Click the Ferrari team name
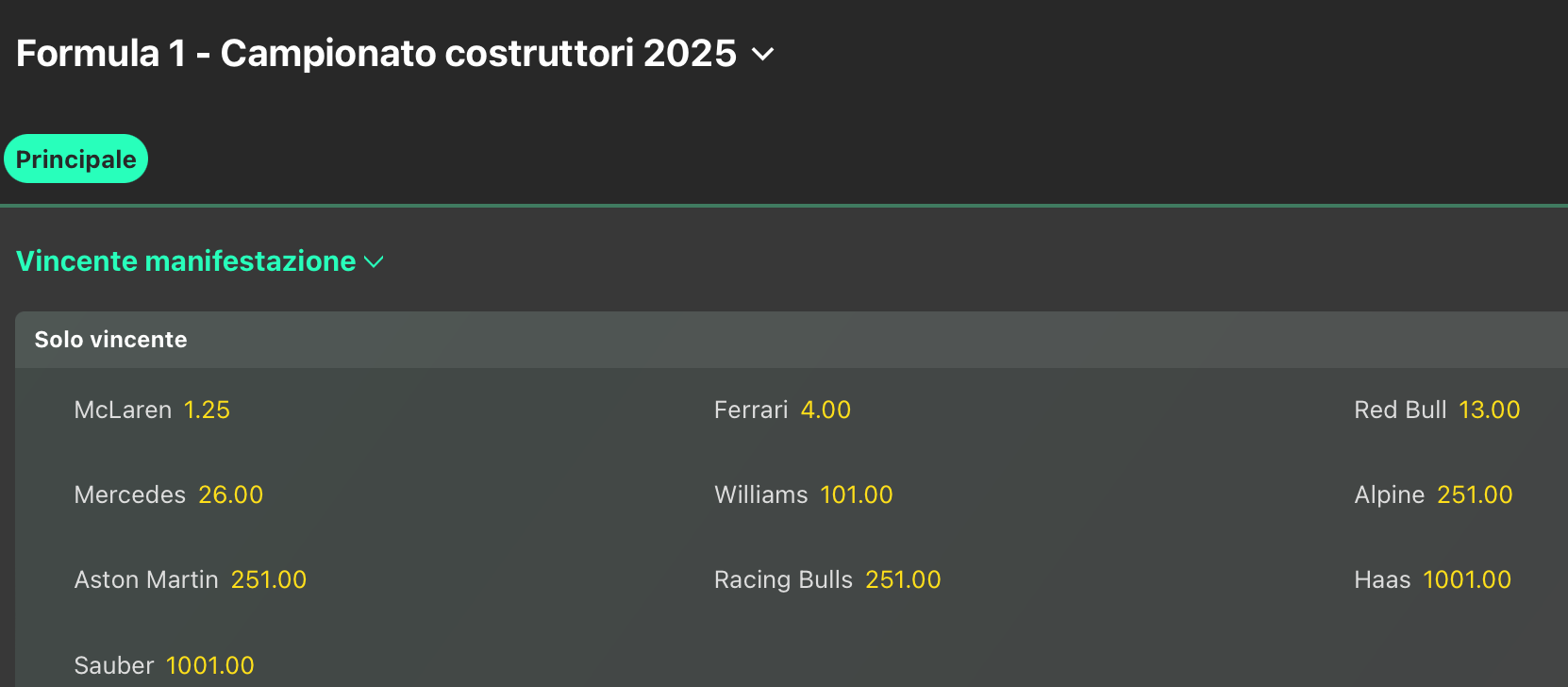 (x=751, y=411)
